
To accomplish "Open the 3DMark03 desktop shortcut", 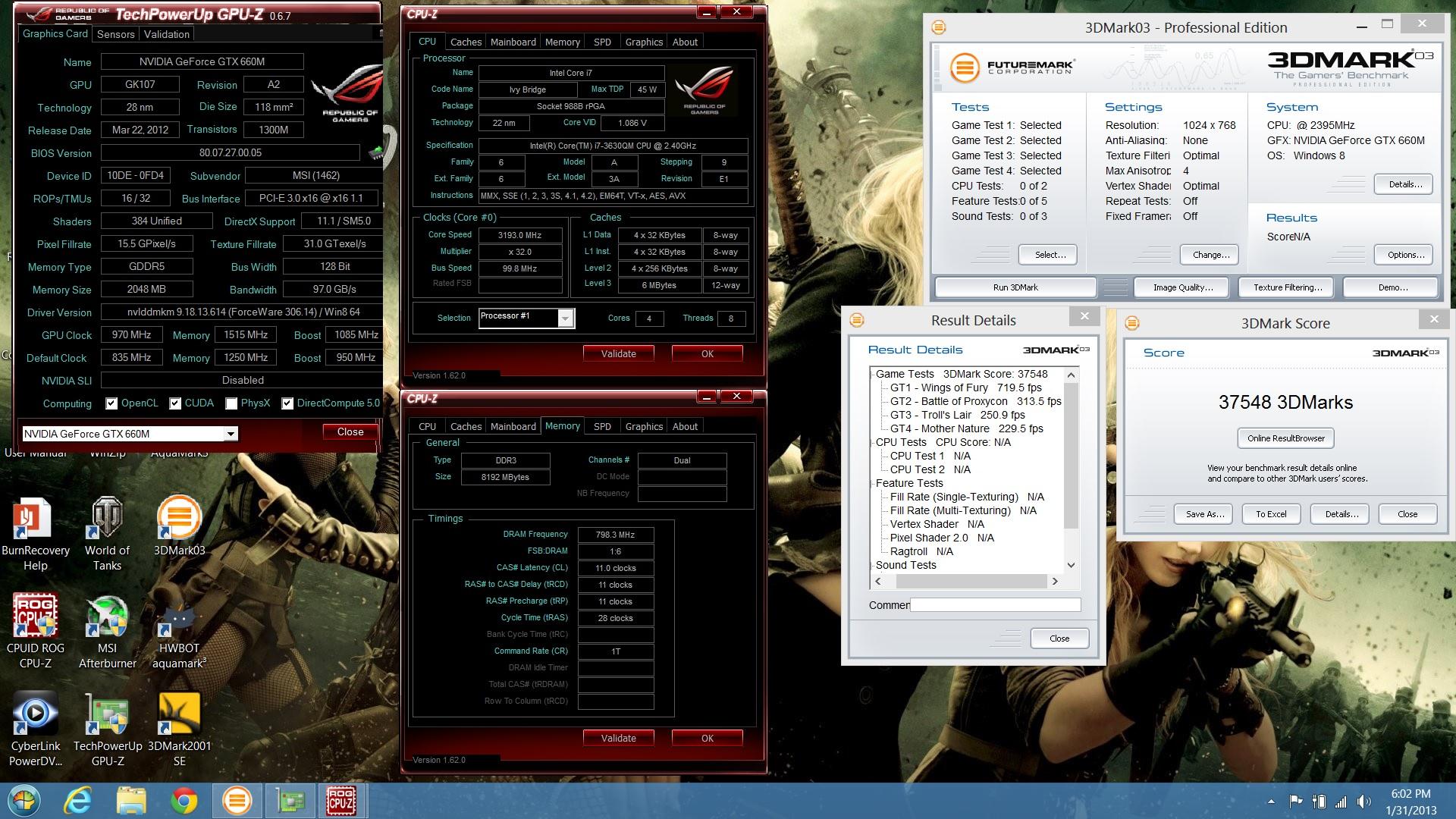I will [179, 526].
